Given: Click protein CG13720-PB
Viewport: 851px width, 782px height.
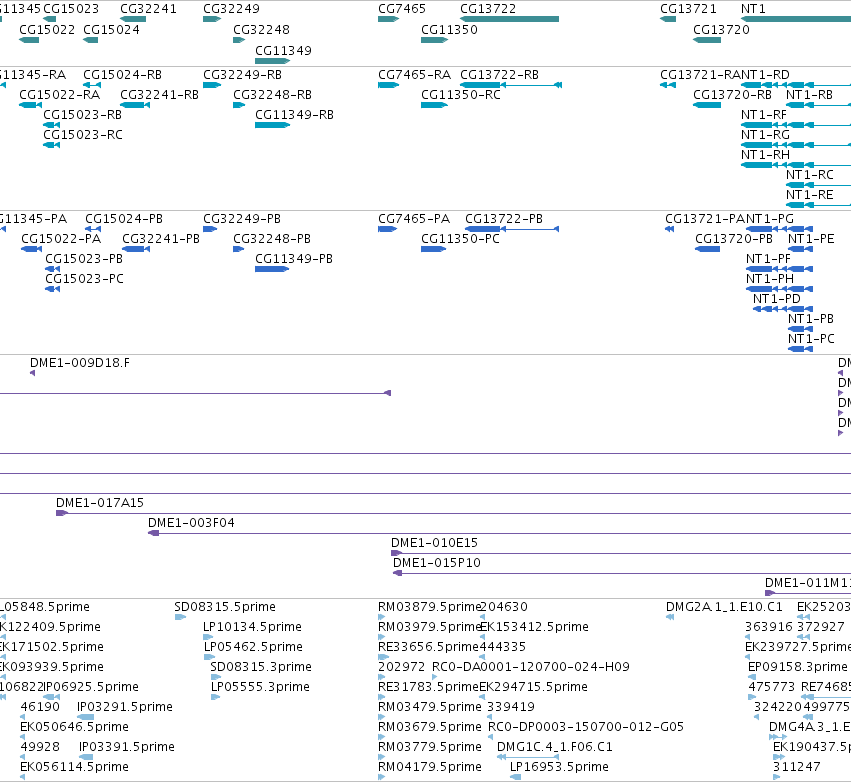Looking at the screenshot, I should 734,239.
